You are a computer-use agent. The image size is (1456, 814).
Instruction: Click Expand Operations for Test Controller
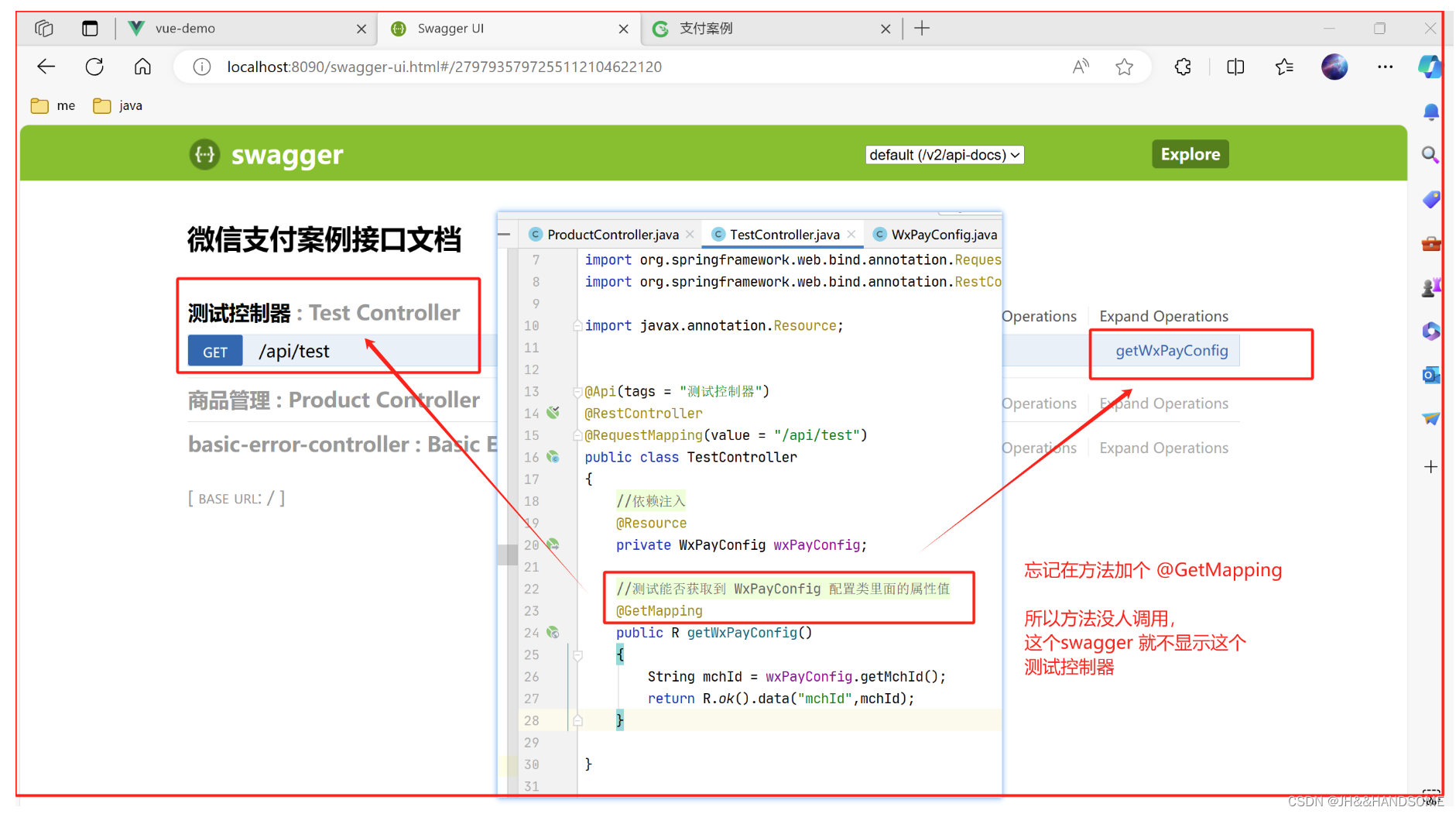[x=1163, y=316]
